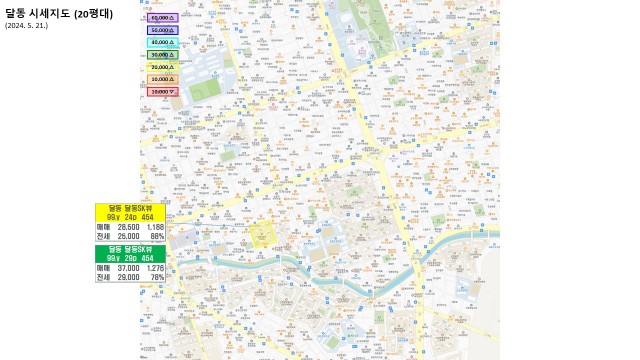Screen dimensions: 640x360
Task: Click the green 30,000 legend box
Action: pos(162,55)
